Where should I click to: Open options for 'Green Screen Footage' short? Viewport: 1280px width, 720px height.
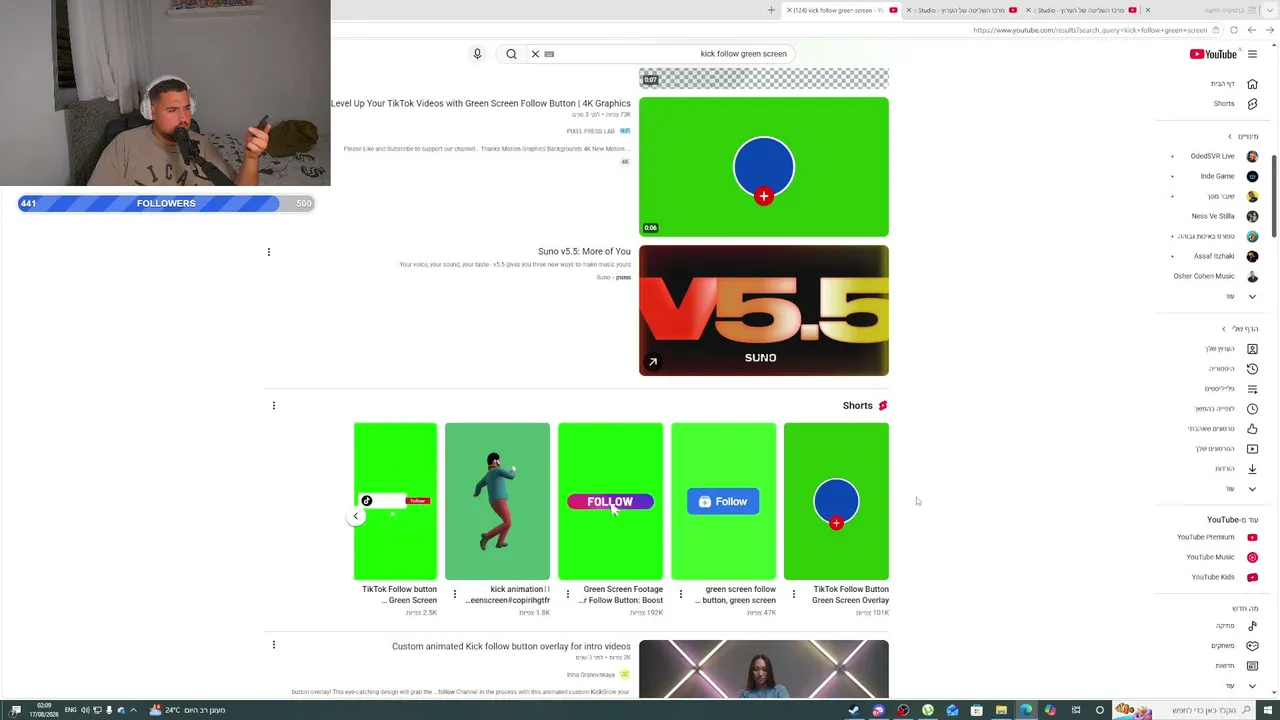568,594
